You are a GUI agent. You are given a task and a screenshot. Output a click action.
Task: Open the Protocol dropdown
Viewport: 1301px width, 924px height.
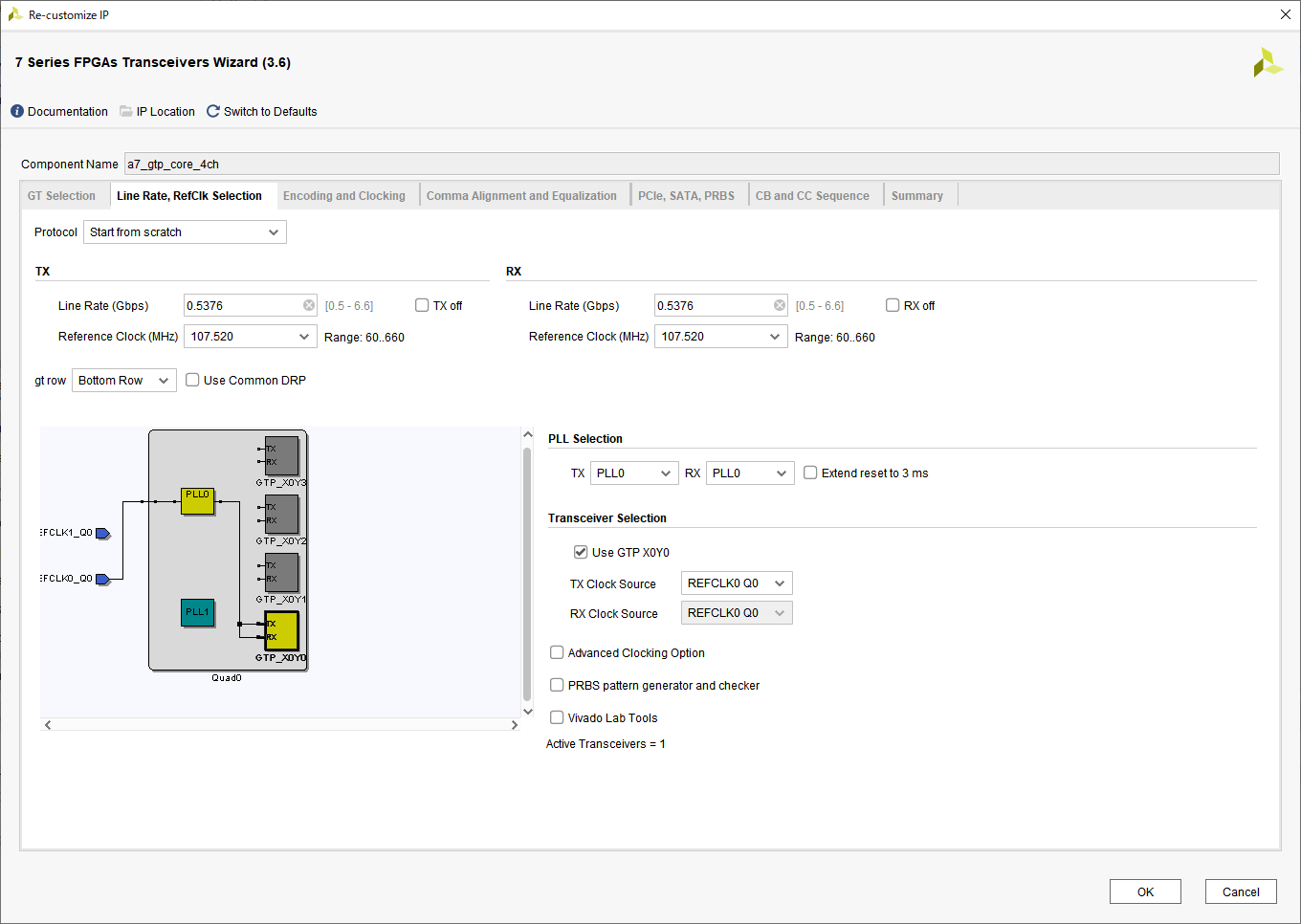(185, 232)
